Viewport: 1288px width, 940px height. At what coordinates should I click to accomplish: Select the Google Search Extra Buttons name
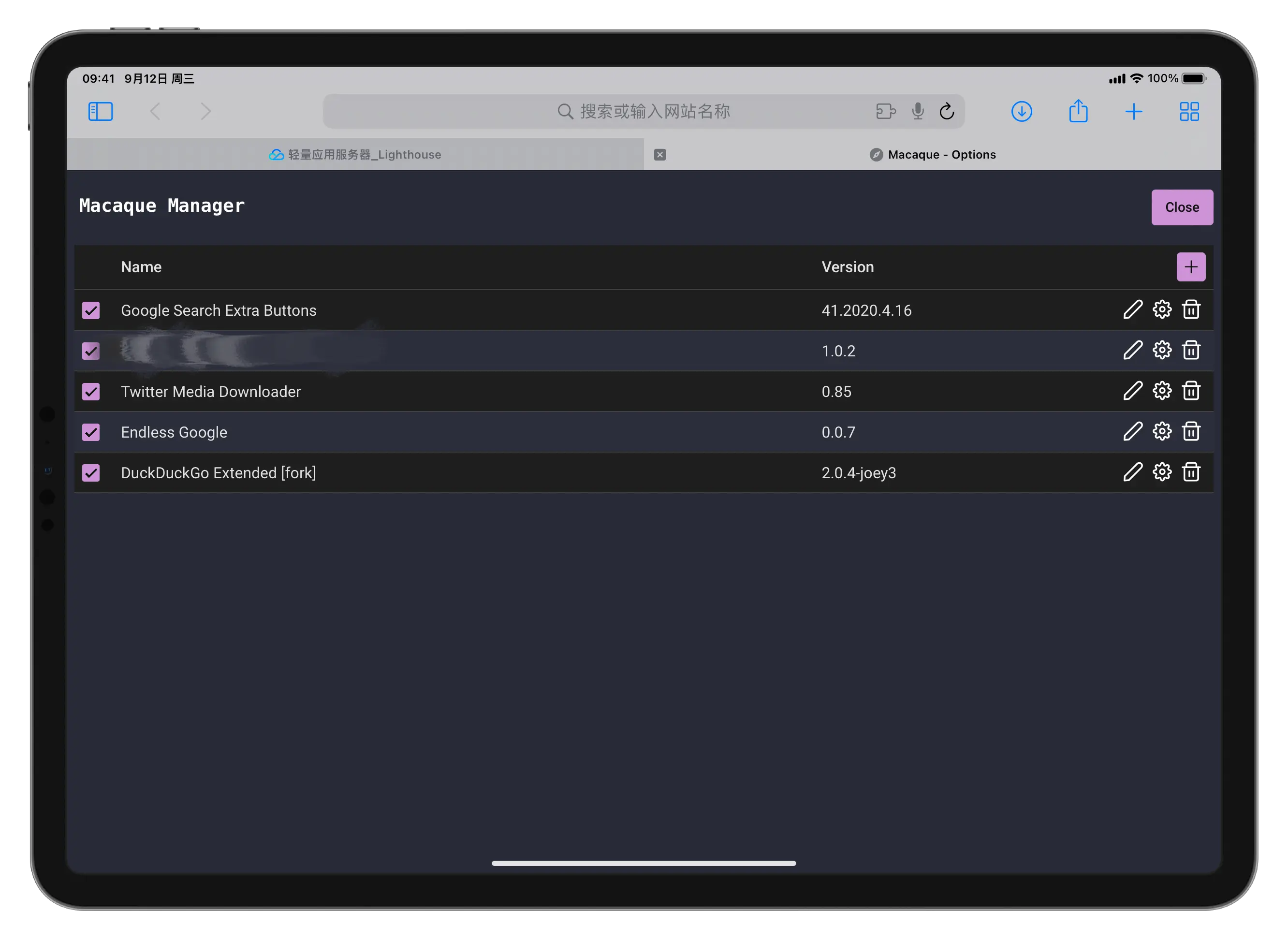tap(219, 311)
